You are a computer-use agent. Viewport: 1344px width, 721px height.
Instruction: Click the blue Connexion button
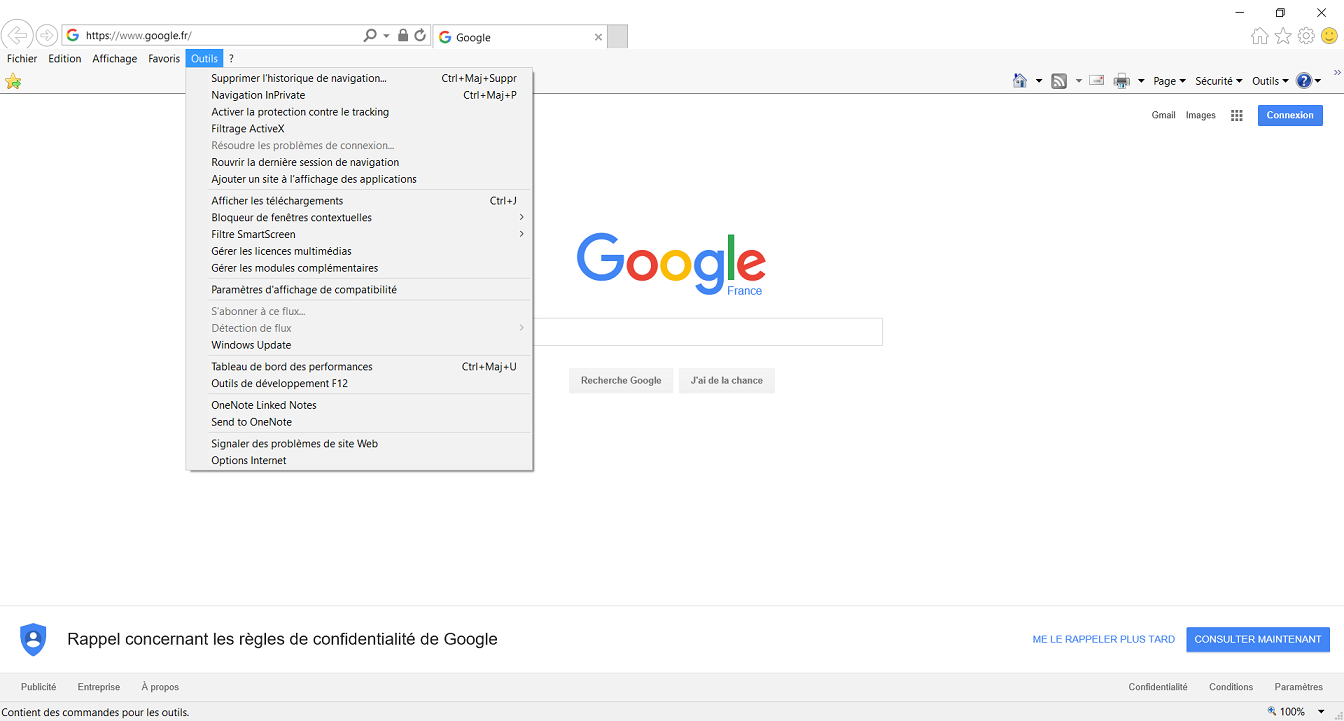click(1289, 115)
